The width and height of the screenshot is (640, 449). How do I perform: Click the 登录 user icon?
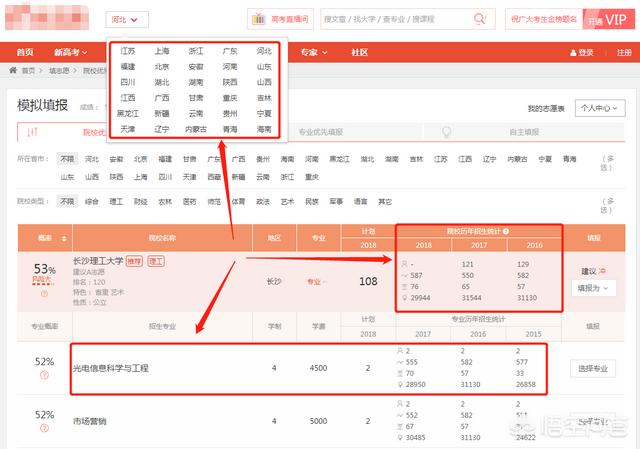tap(572, 52)
